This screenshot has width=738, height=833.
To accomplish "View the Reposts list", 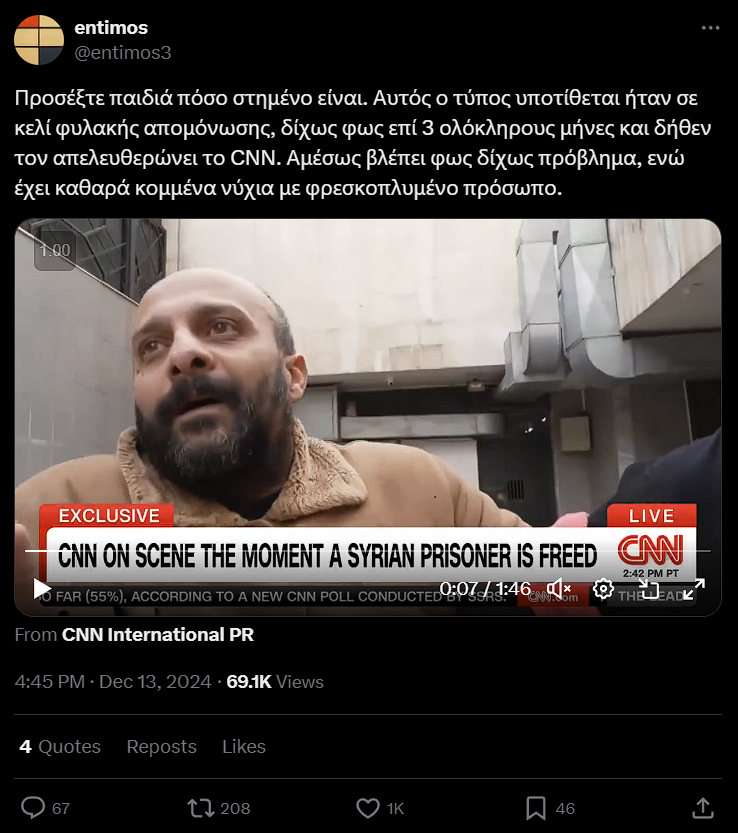I will 162,746.
